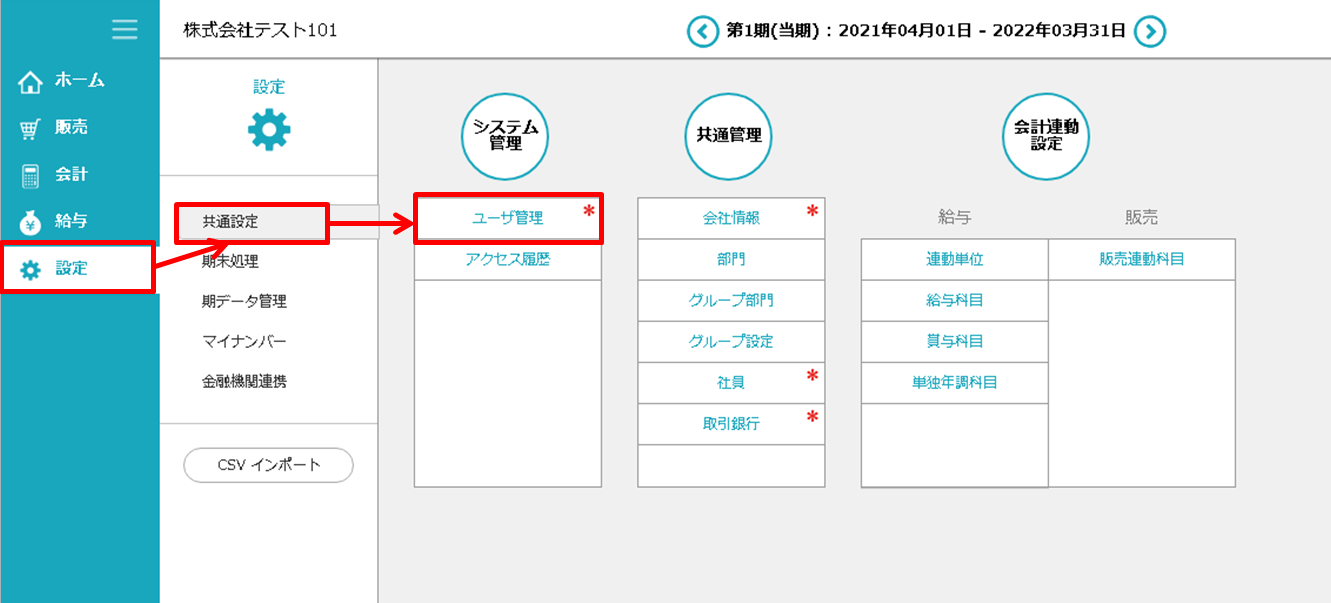Open 会社情報 company information
The height and width of the screenshot is (603, 1331).
click(731, 218)
